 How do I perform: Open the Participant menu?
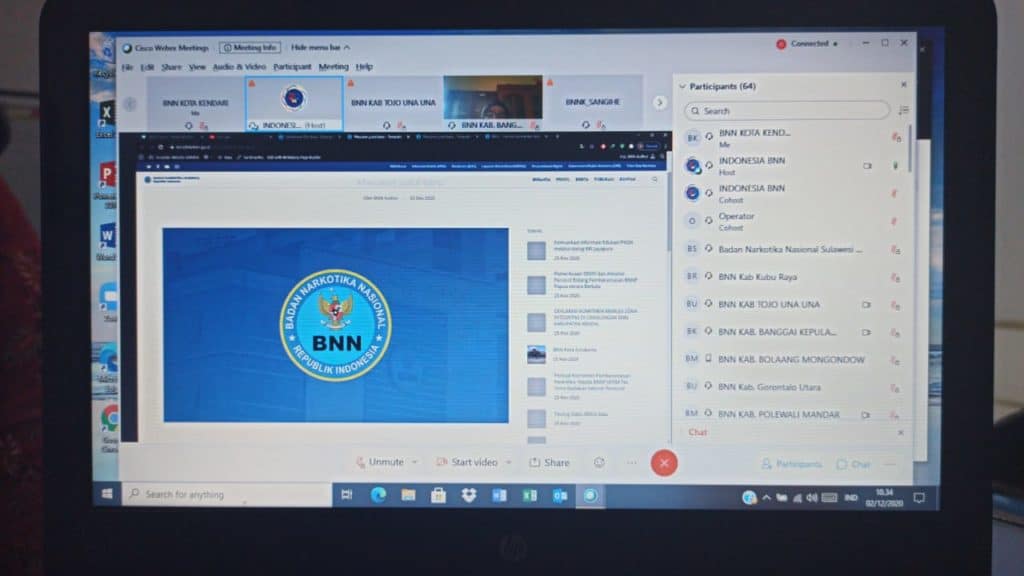292,67
